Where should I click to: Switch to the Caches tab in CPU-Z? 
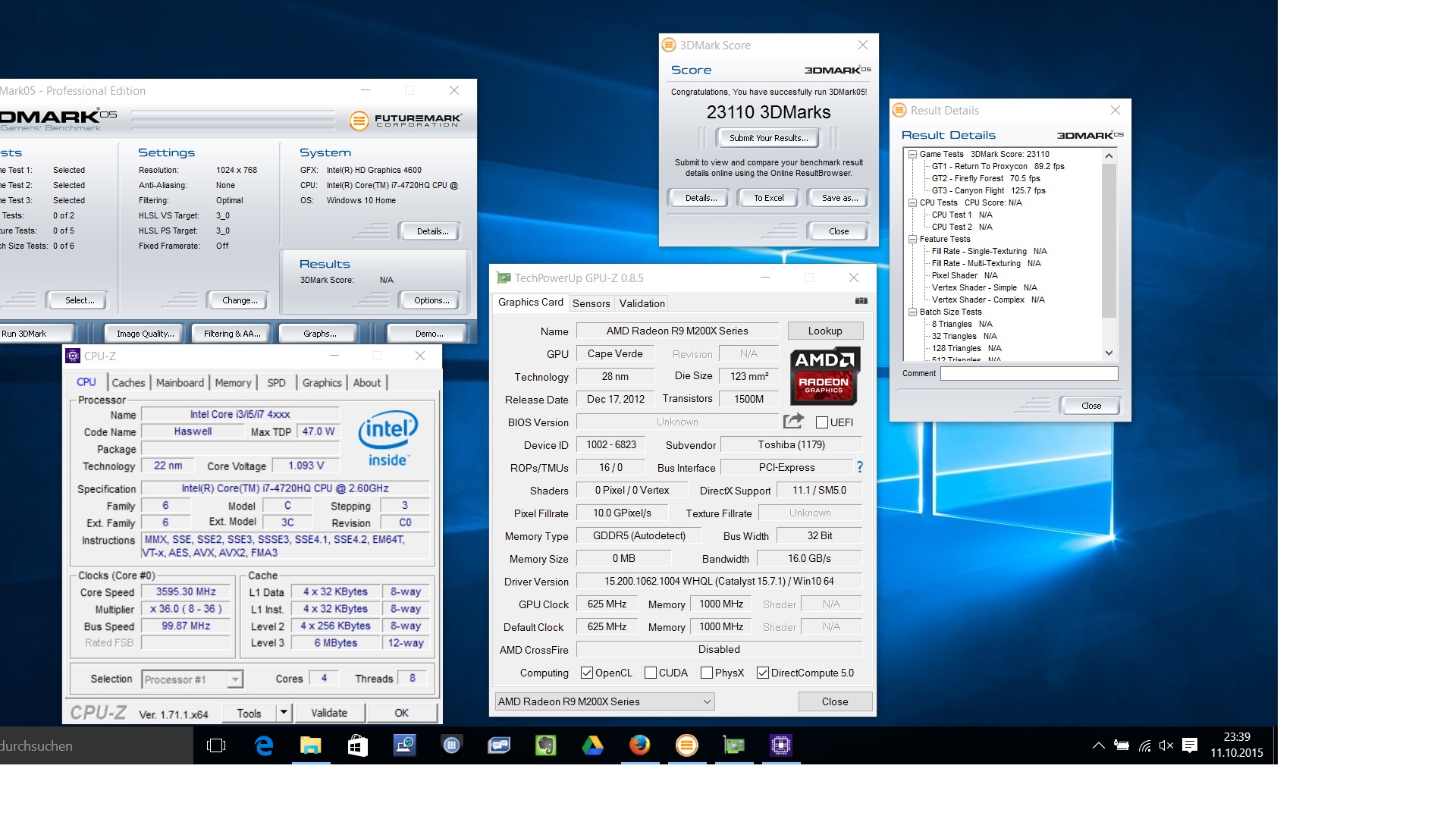[128, 383]
